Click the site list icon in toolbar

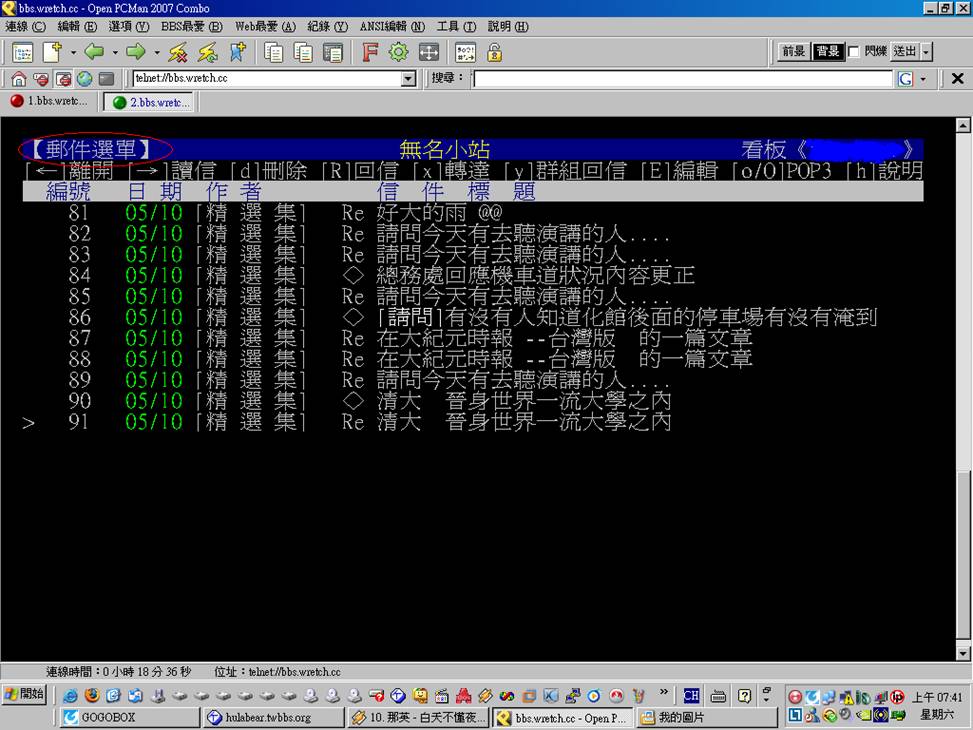tap(22, 52)
